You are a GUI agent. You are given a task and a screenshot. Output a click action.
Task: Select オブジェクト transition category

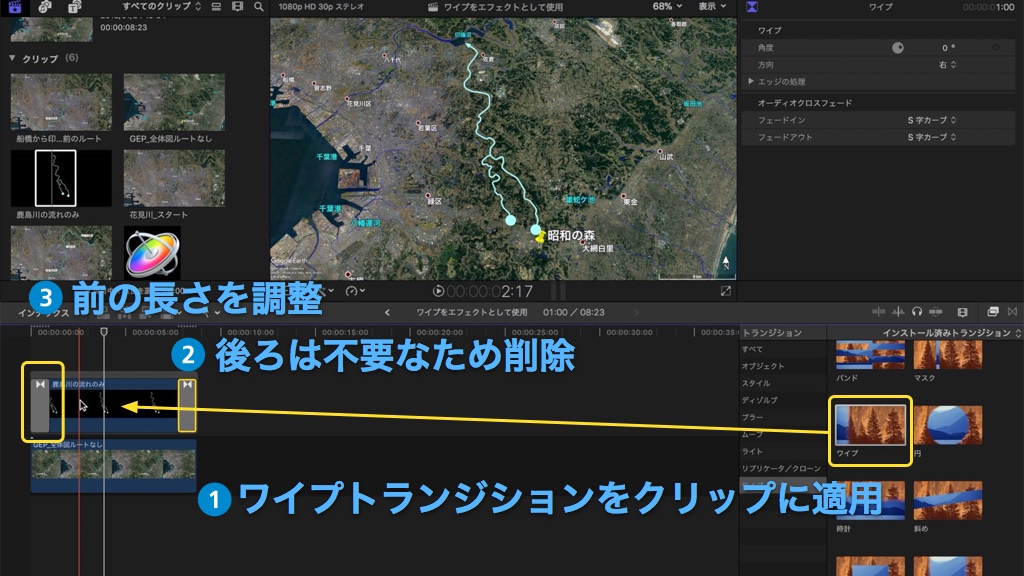click(x=763, y=366)
